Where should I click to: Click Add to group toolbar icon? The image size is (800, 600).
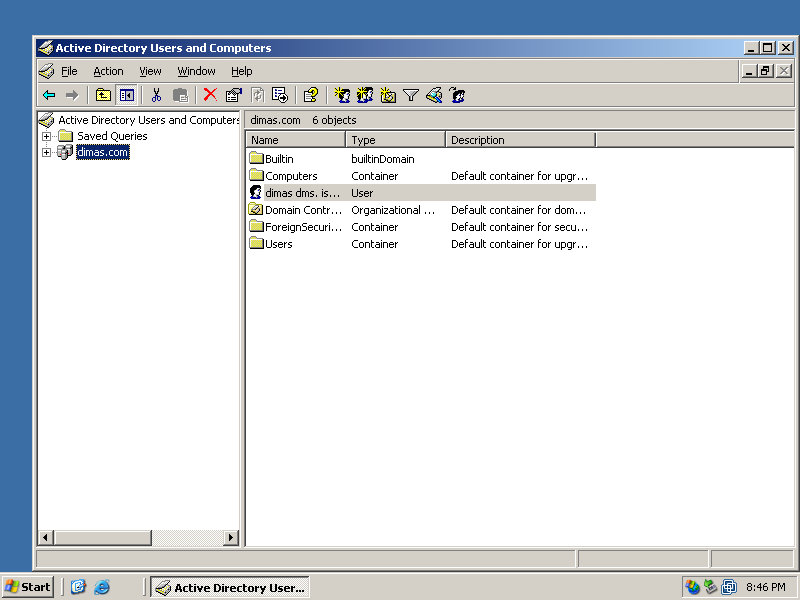457,95
